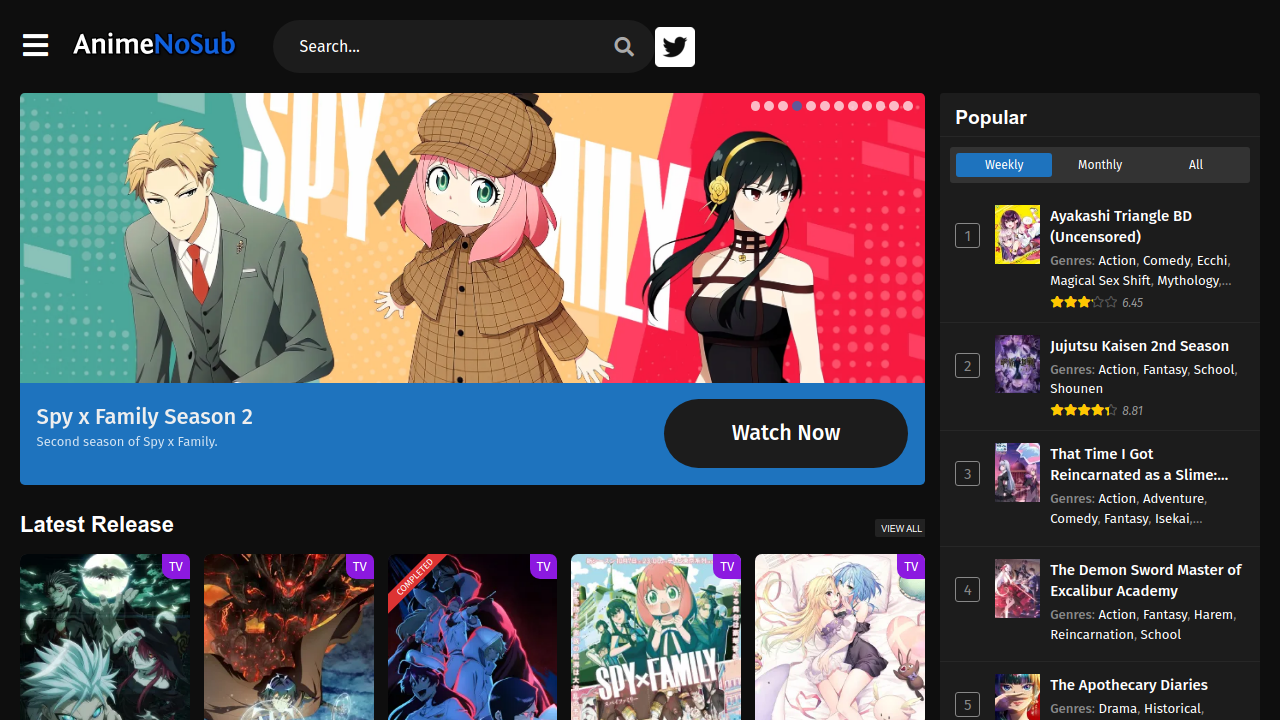Click the 6.45 star rating
Screen dimensions: 1280x720
coord(1096,302)
